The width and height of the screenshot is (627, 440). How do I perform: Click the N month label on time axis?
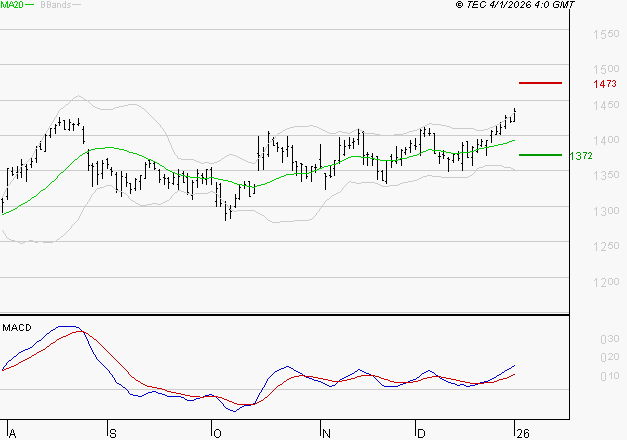(326, 434)
